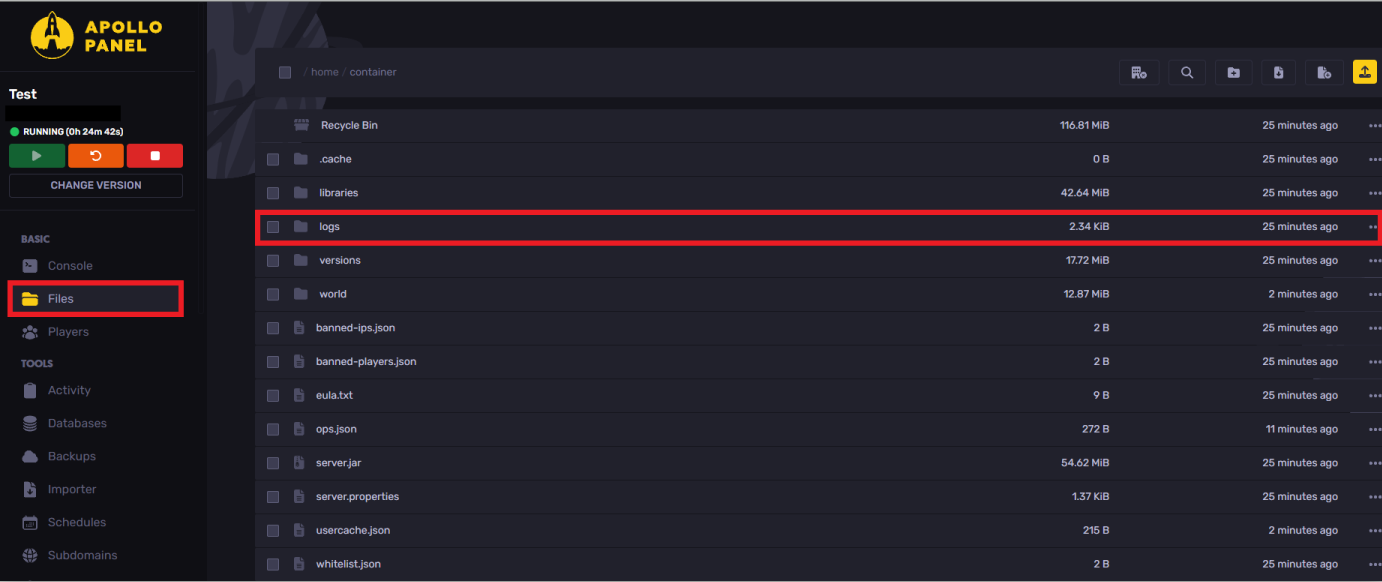Image resolution: width=1382 pixels, height=582 pixels.
Task: Click the new file with plus icon
Action: [x=1324, y=72]
